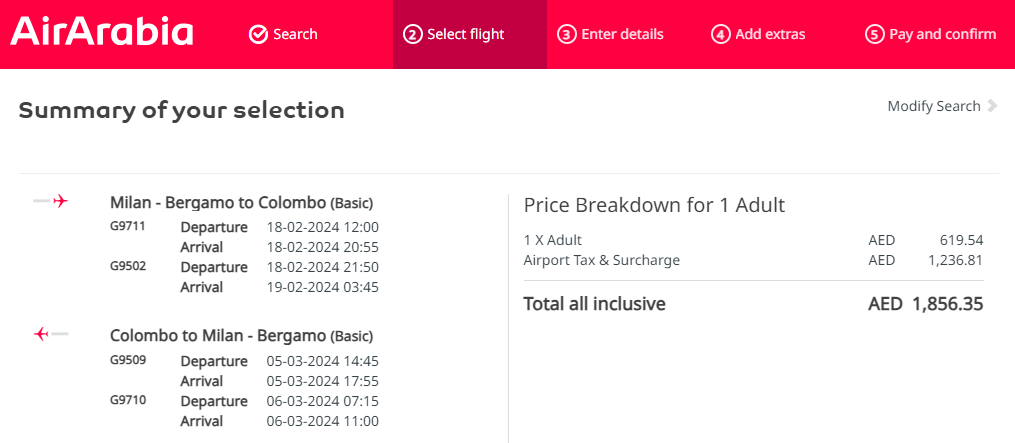This screenshot has width=1015, height=443.
Task: Jump to the Pay and confirm step
Action: [x=931, y=34]
